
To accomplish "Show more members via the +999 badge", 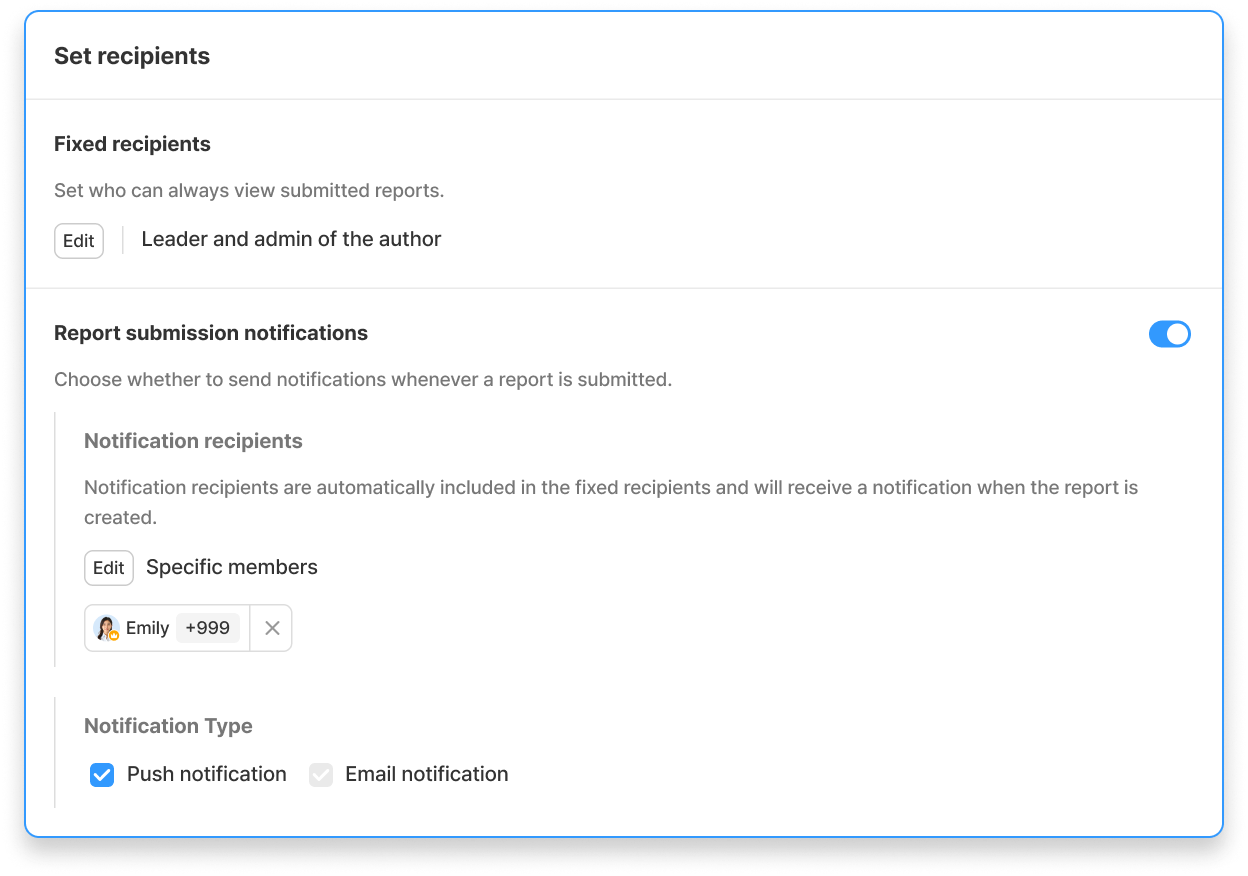I will click(x=208, y=628).
